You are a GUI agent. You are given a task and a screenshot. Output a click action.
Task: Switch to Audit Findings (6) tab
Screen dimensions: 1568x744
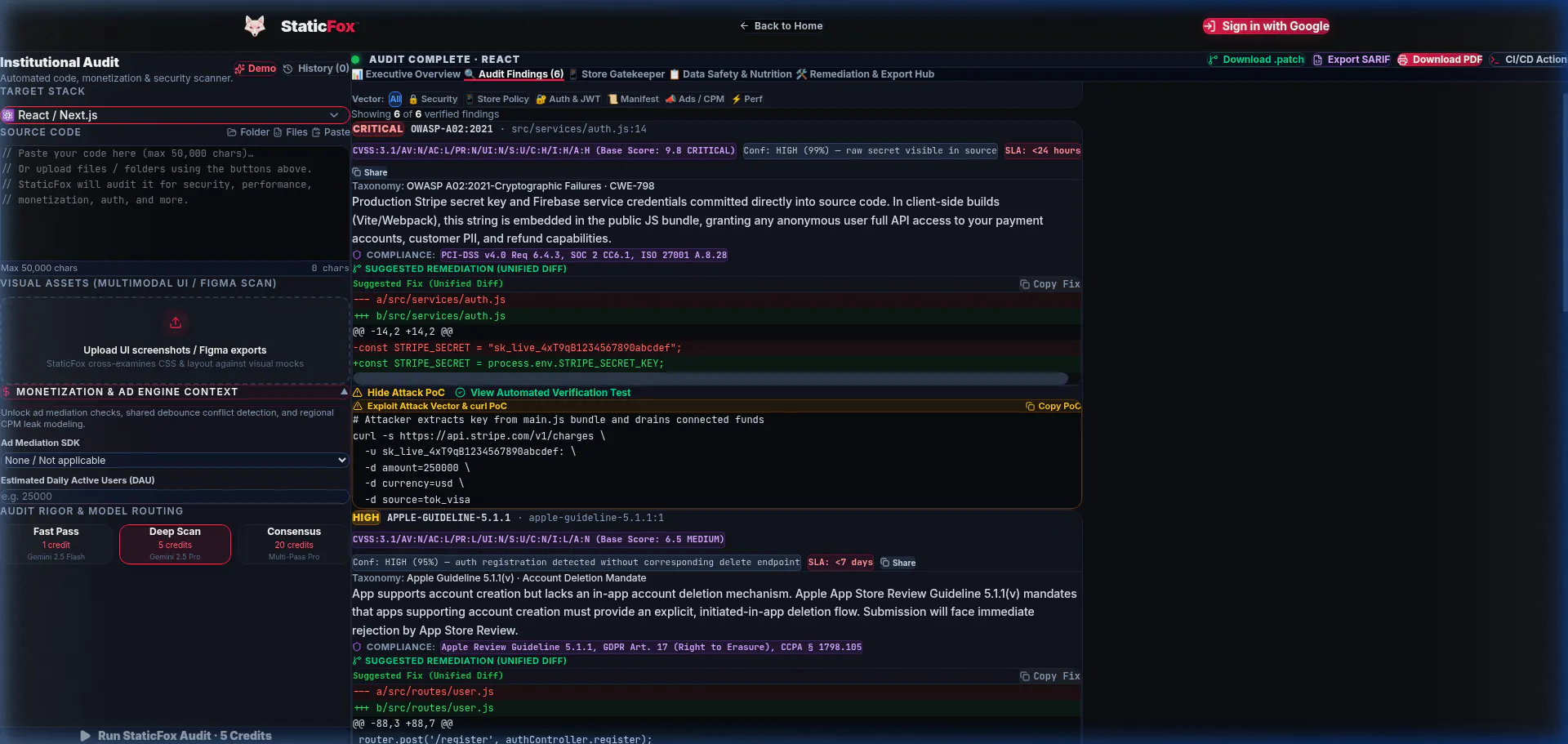[x=514, y=74]
